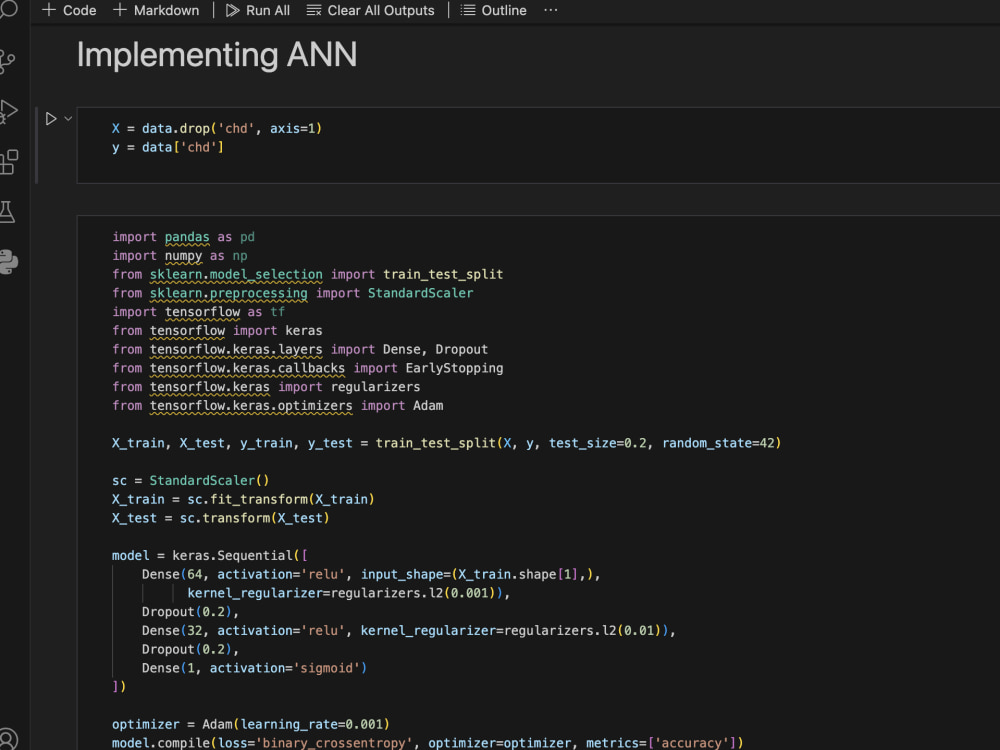
Task: Open Run and Debug view
Action: (8, 111)
